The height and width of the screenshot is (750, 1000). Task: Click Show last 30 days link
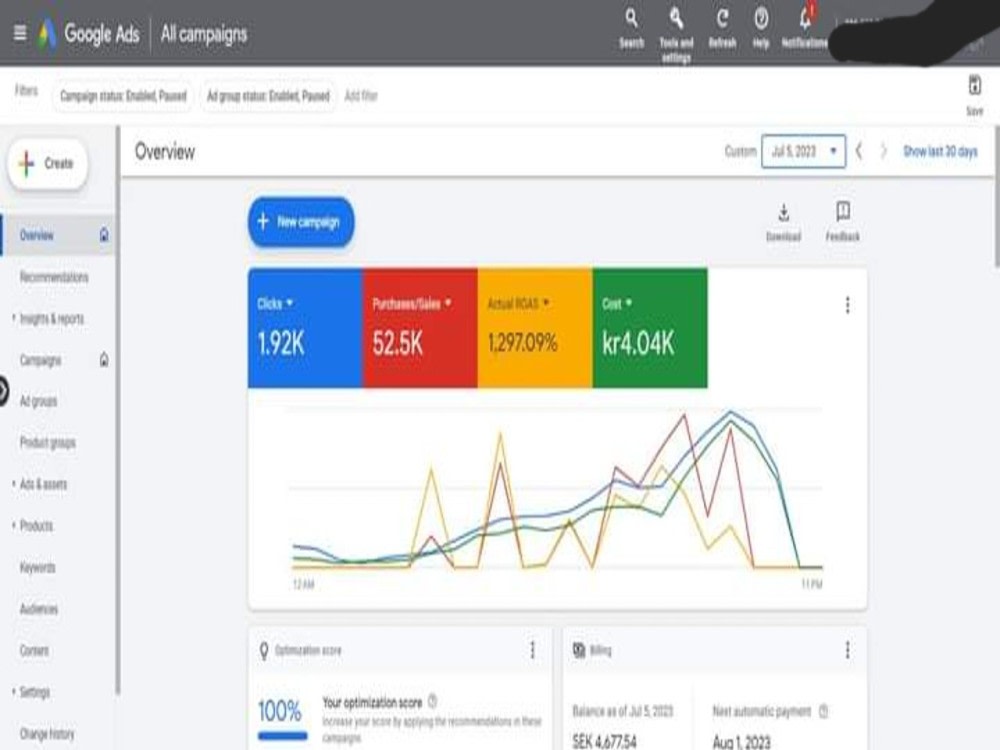940,151
